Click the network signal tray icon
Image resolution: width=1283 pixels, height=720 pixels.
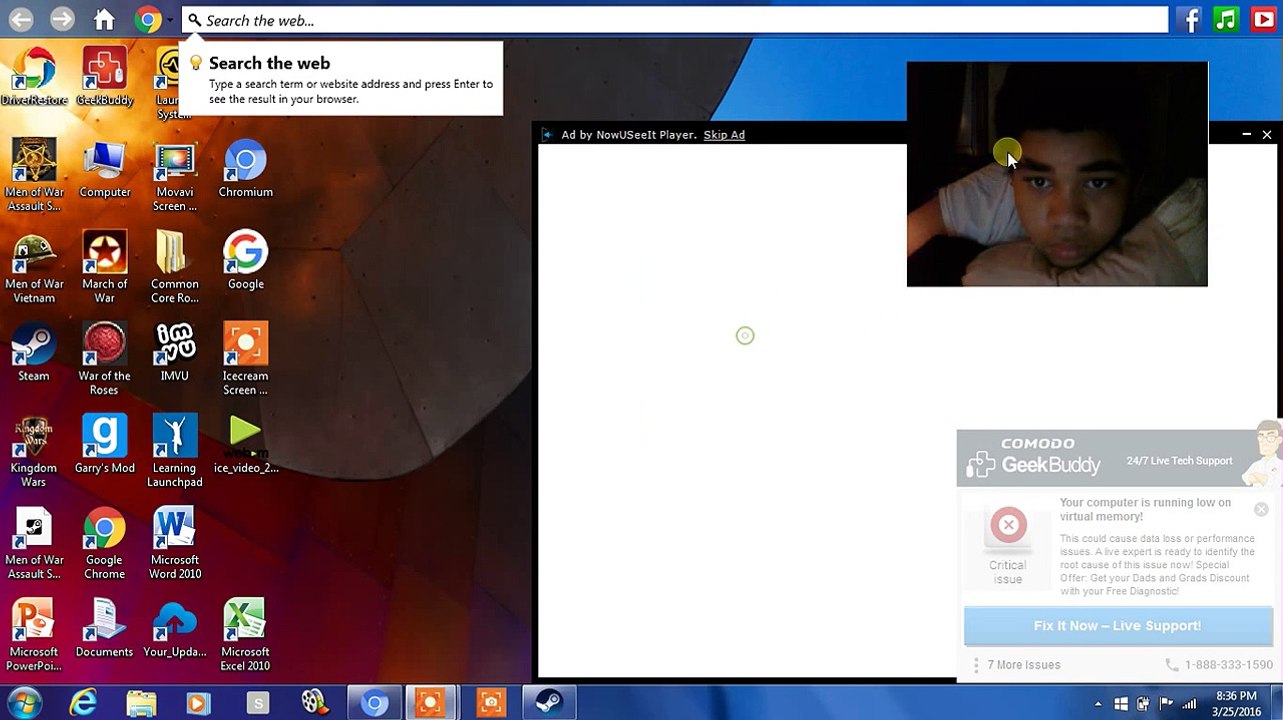[1190, 704]
